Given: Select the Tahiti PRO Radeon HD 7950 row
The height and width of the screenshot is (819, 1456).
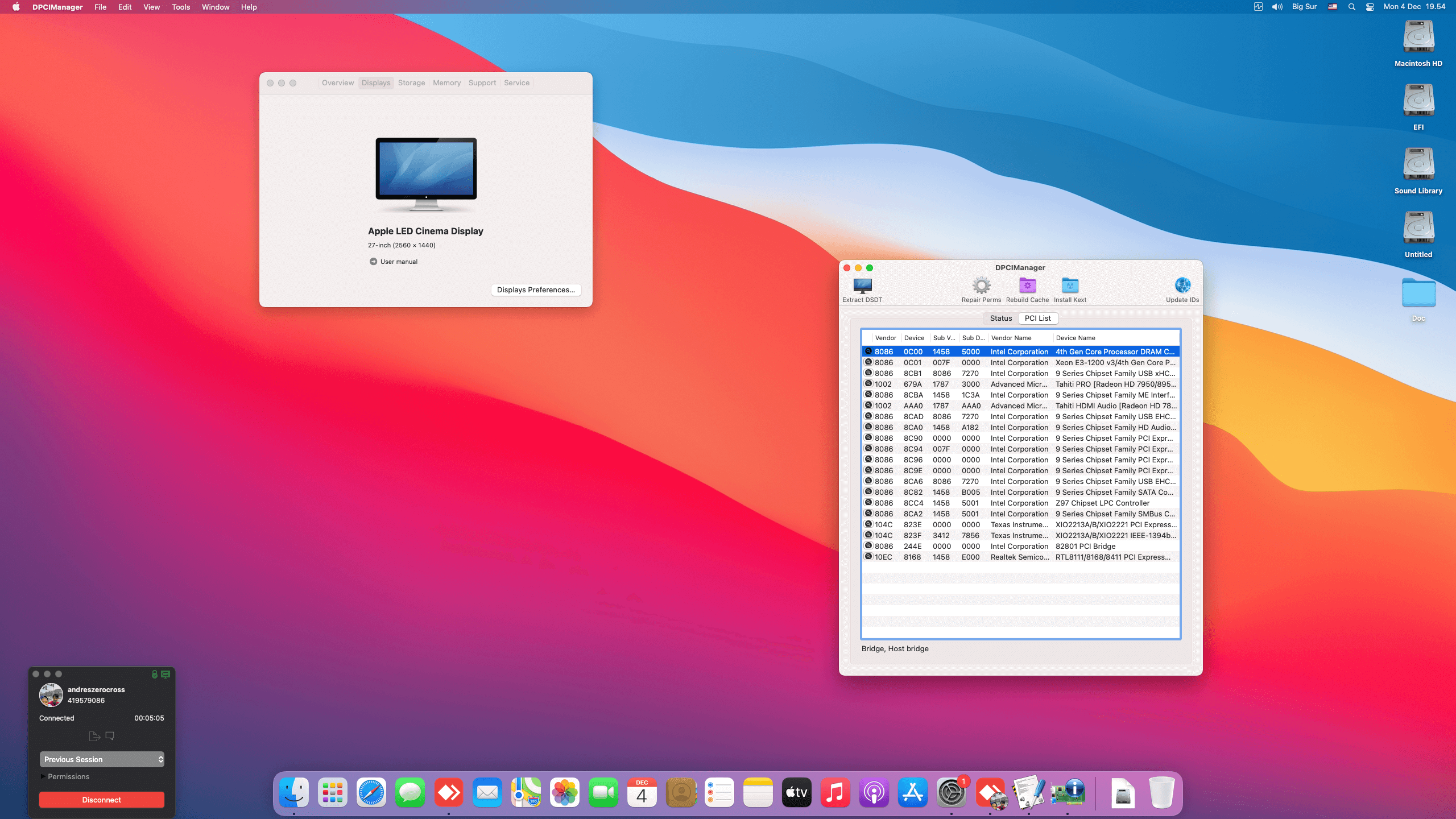Looking at the screenshot, I should [x=1021, y=384].
